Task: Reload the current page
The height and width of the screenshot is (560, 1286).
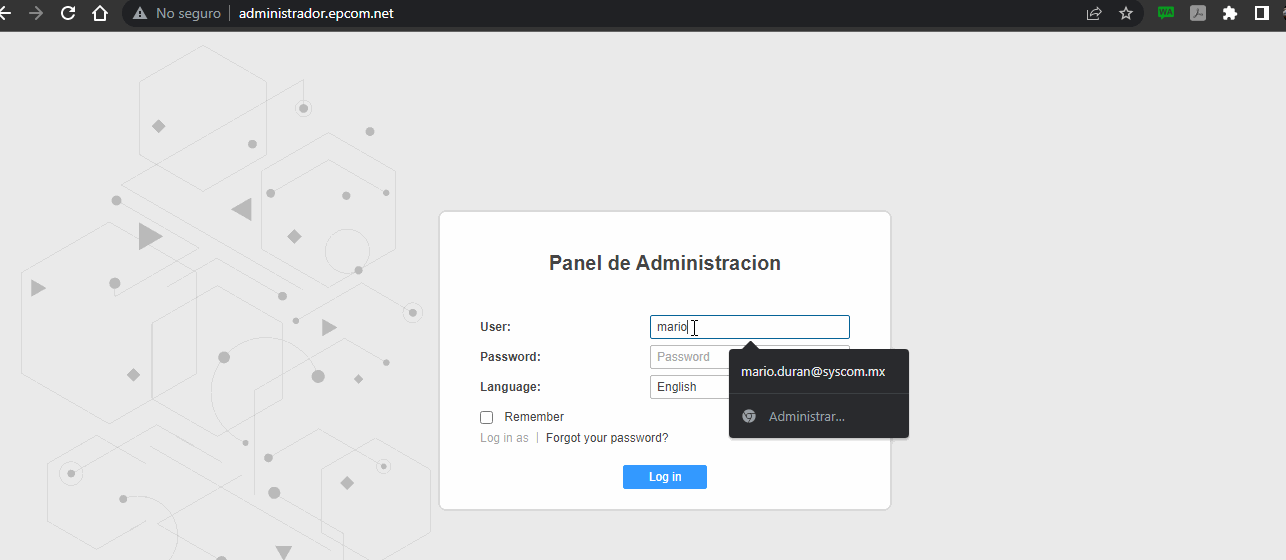Action: (68, 13)
